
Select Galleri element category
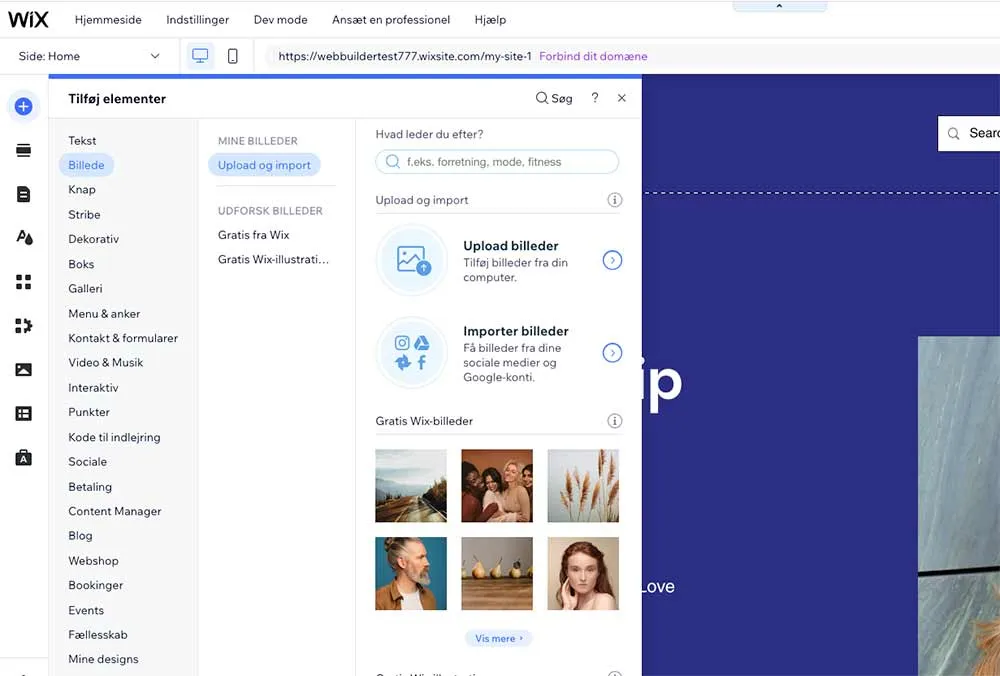click(x=85, y=288)
